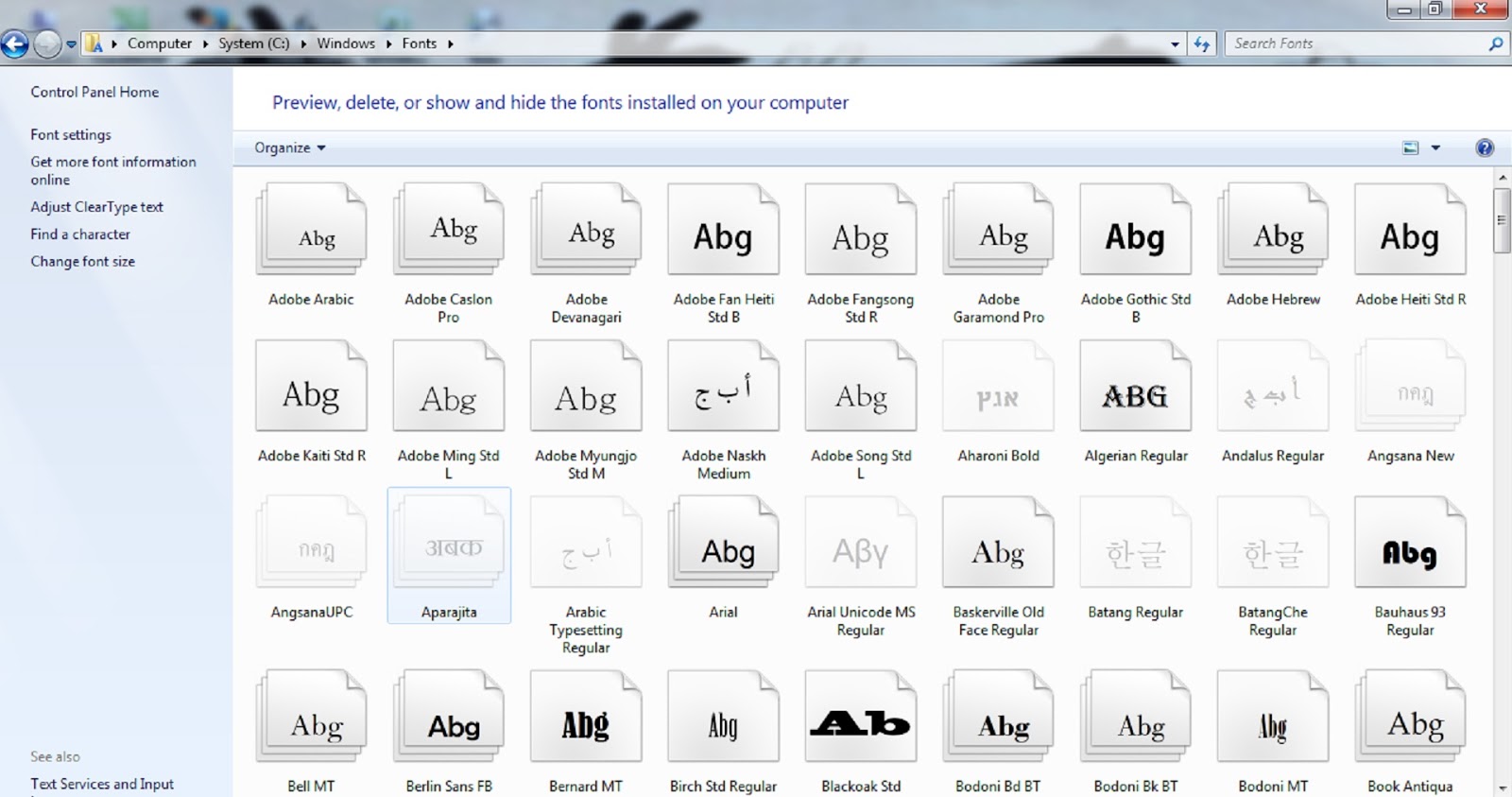
Task: Open Find a character link
Action: (x=80, y=234)
